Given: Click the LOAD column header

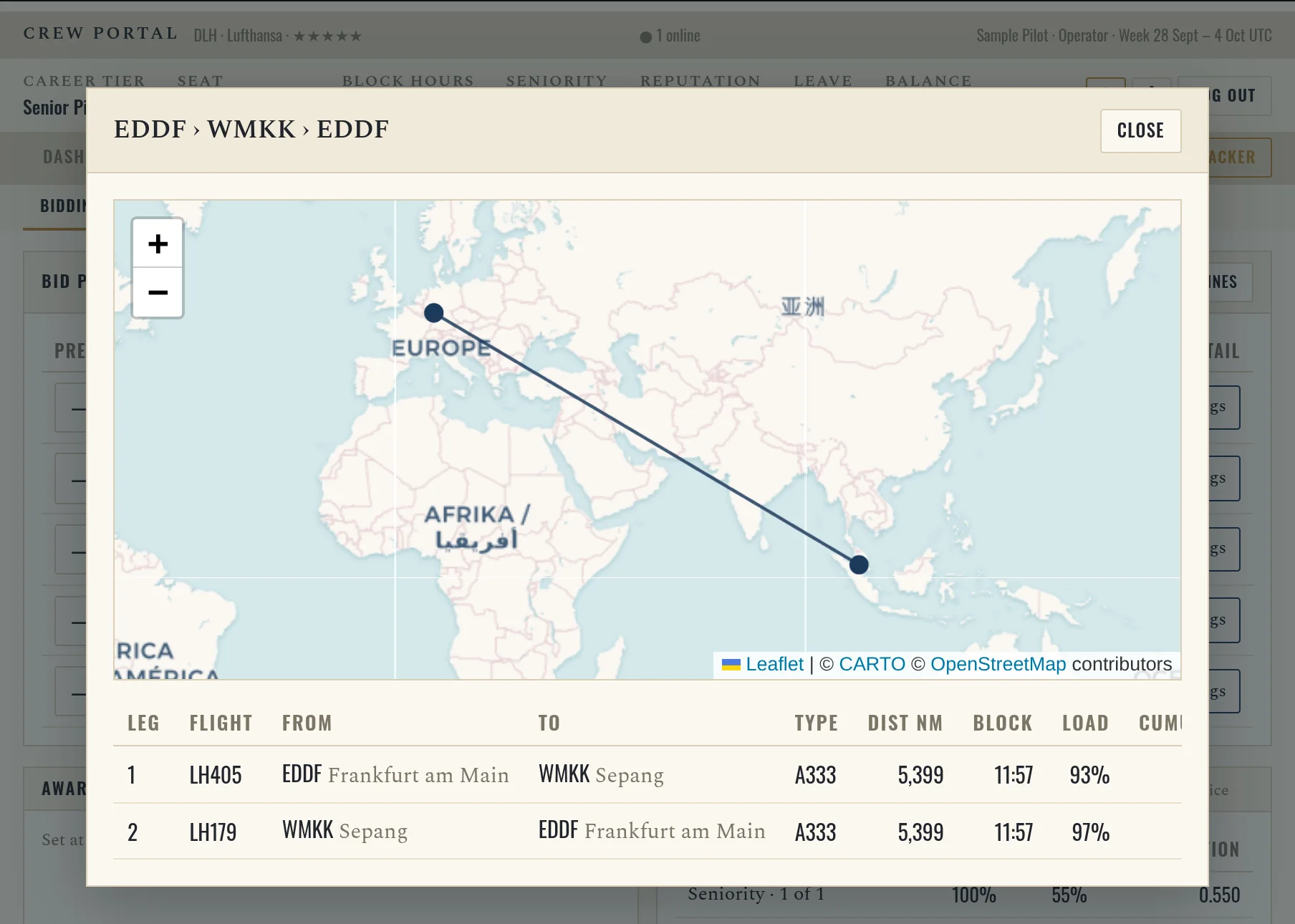Looking at the screenshot, I should click(x=1085, y=723).
